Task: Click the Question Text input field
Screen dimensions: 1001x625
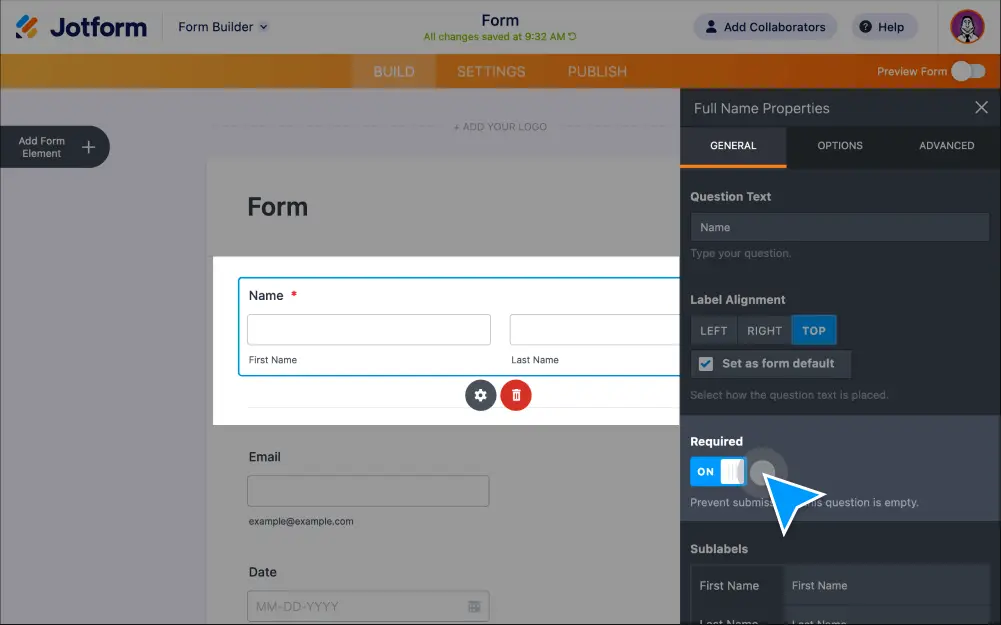Action: point(839,227)
